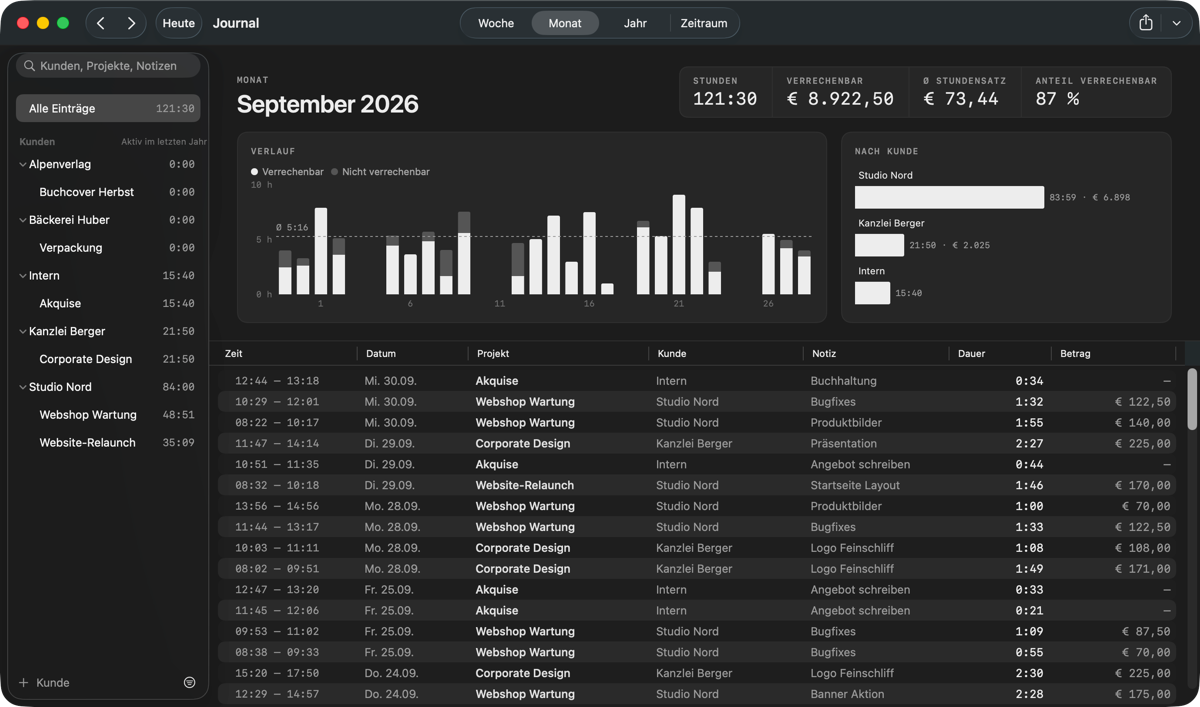Select the Zeitraum view tab

click(x=704, y=23)
